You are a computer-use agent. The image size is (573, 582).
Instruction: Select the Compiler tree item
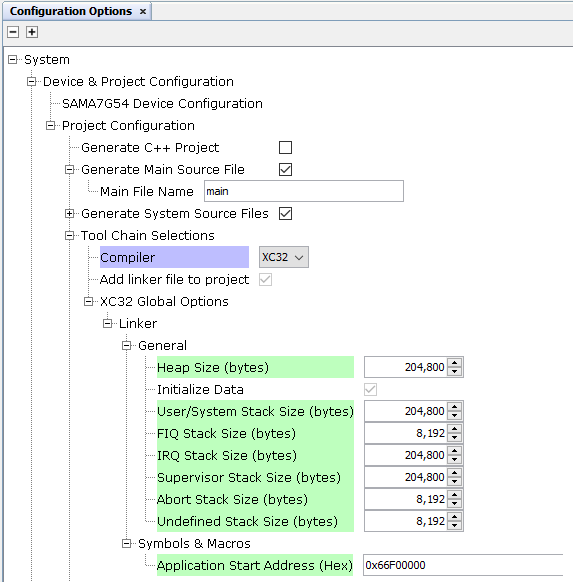tap(174, 257)
